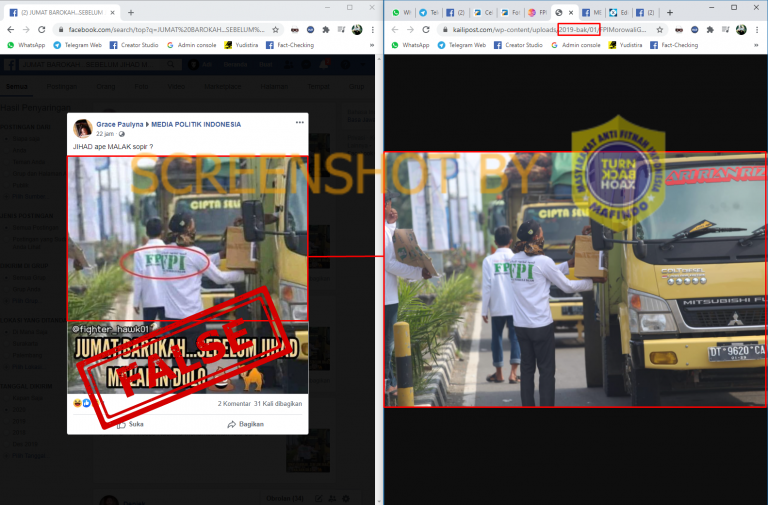Image resolution: width=768 pixels, height=505 pixels.
Task: Open the profile avatar in the Facebook window
Action: (x=357, y=30)
